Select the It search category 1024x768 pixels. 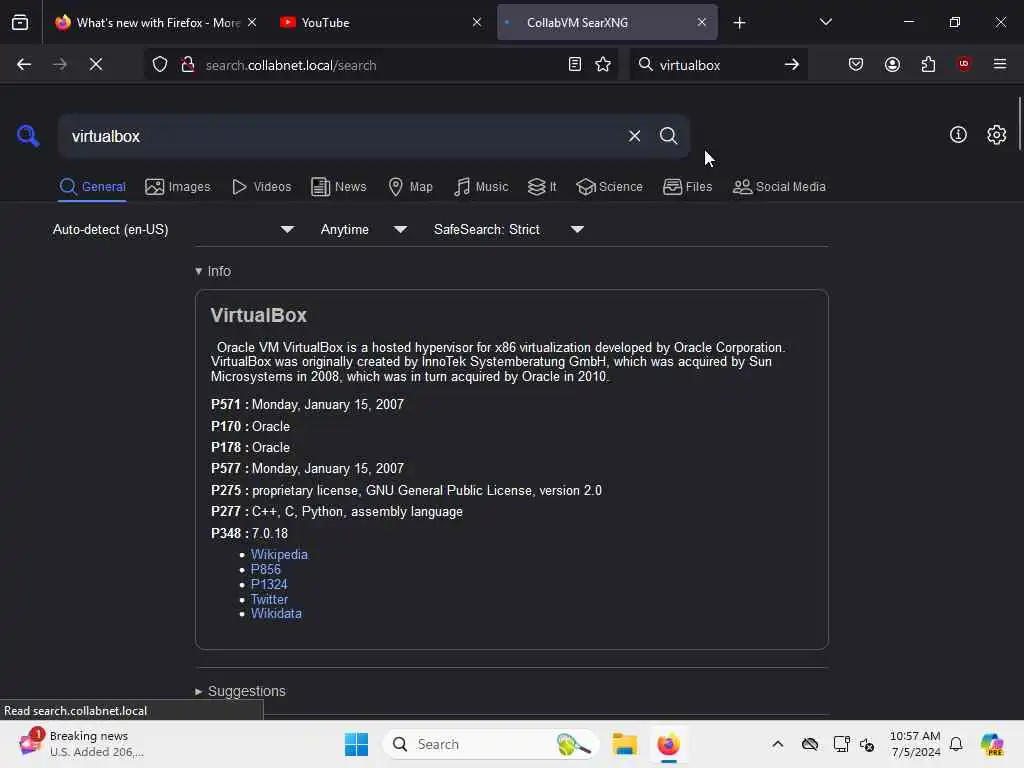(542, 187)
